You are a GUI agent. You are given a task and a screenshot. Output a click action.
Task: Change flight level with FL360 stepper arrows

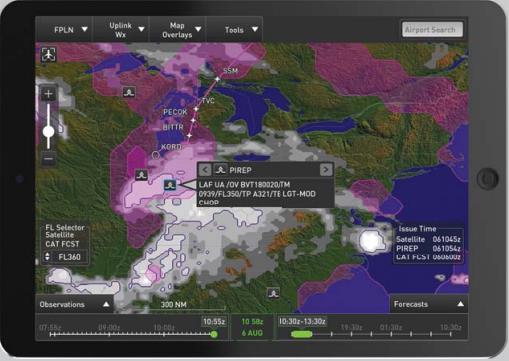pos(47,257)
